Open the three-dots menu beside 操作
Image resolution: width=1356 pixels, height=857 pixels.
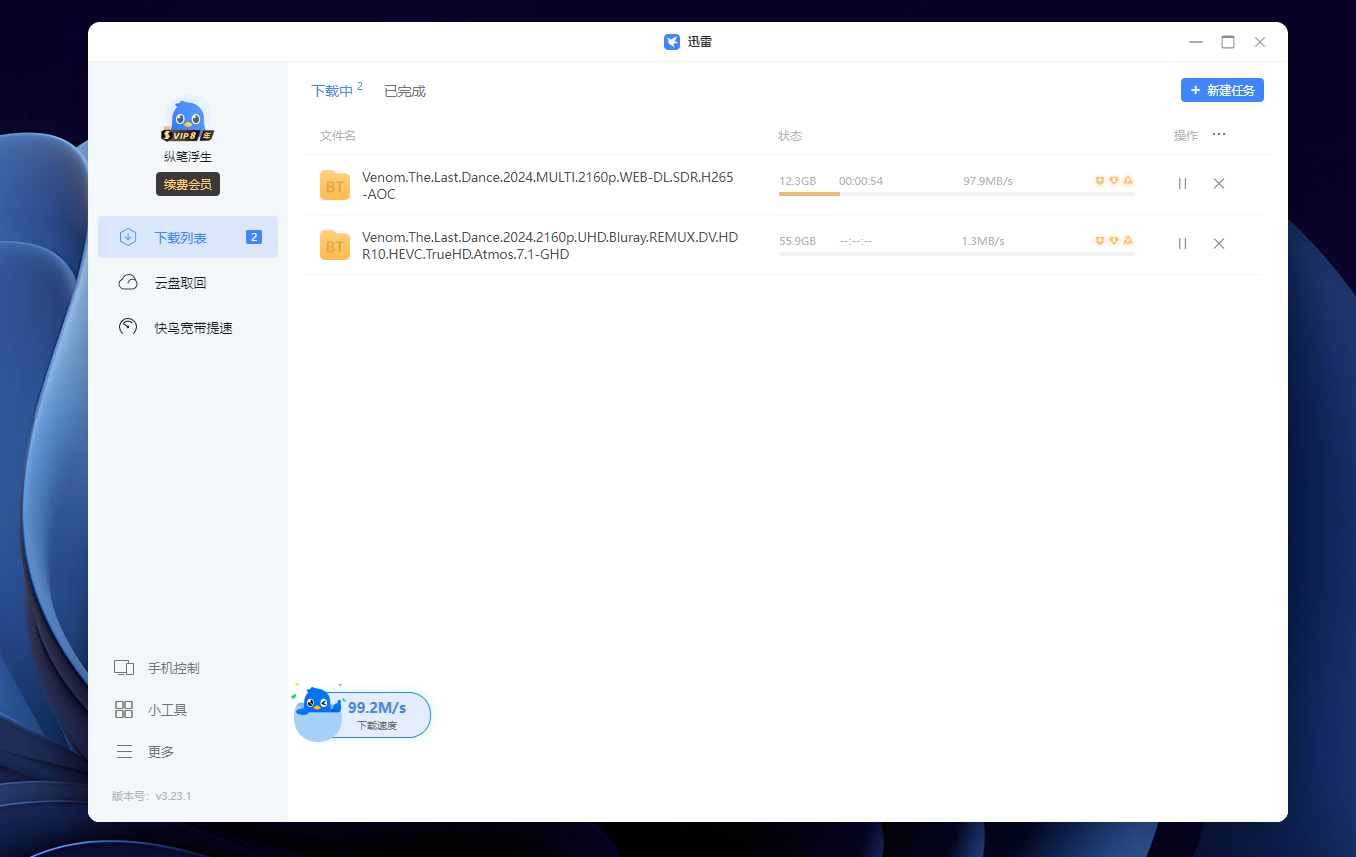1219,134
